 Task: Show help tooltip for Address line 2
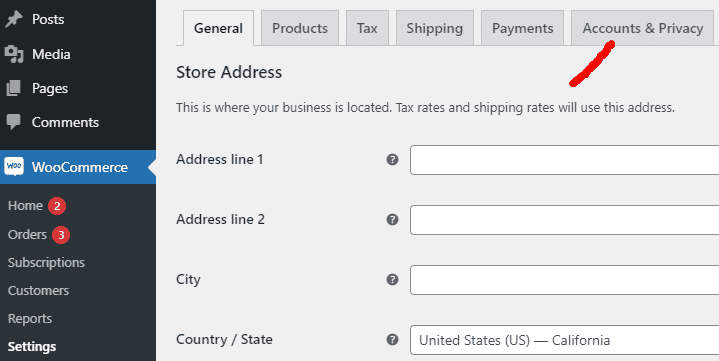click(x=392, y=220)
